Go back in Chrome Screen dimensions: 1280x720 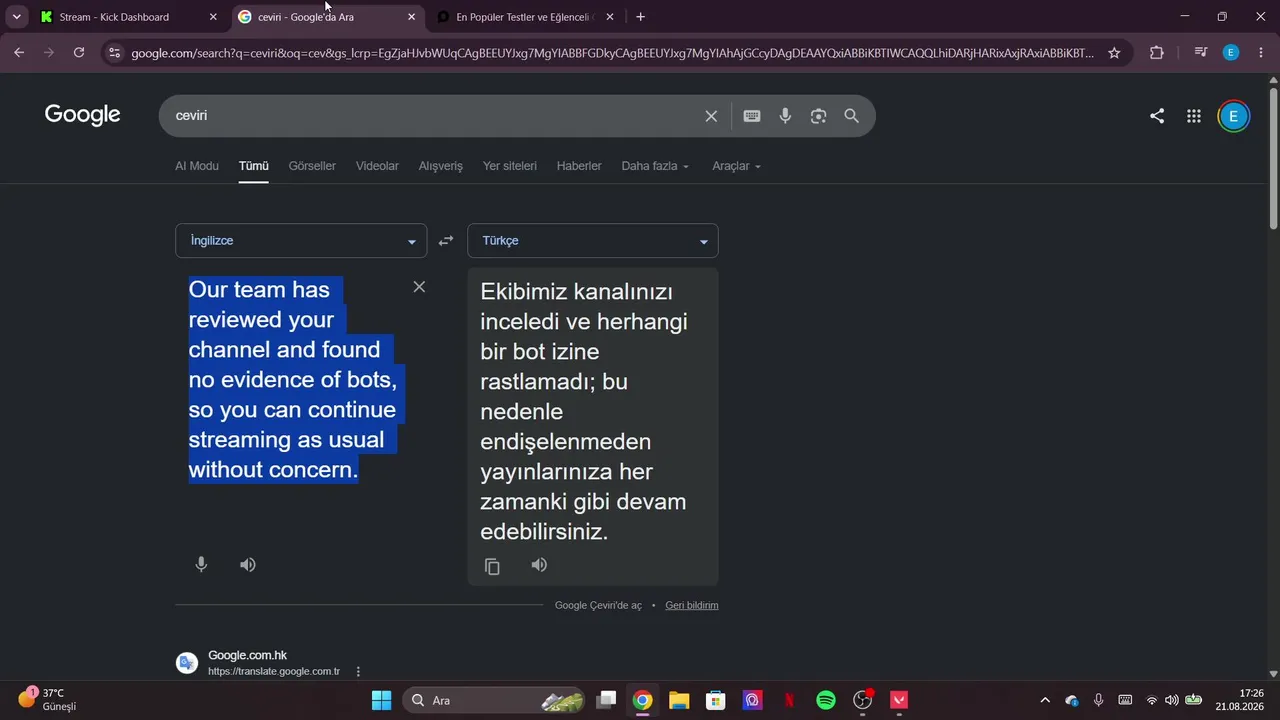pos(19,53)
